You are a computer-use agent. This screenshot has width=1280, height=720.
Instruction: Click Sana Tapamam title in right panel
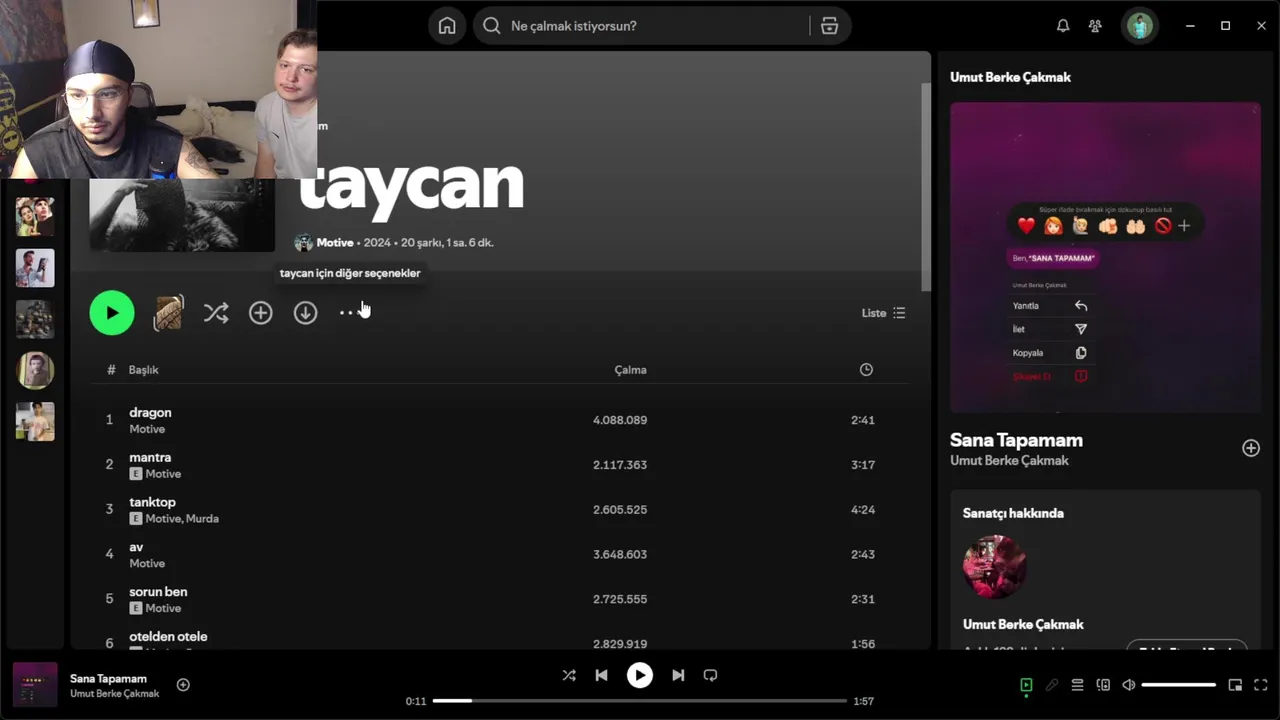point(1016,440)
